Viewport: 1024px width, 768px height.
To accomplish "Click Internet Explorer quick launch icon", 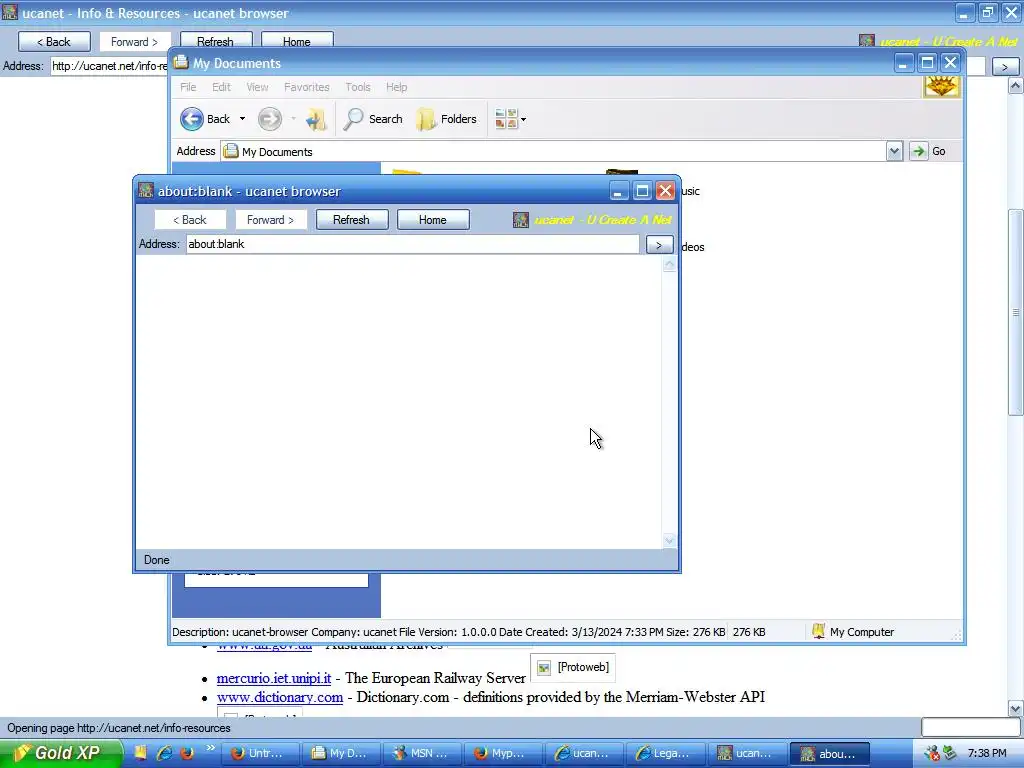I will [165, 753].
